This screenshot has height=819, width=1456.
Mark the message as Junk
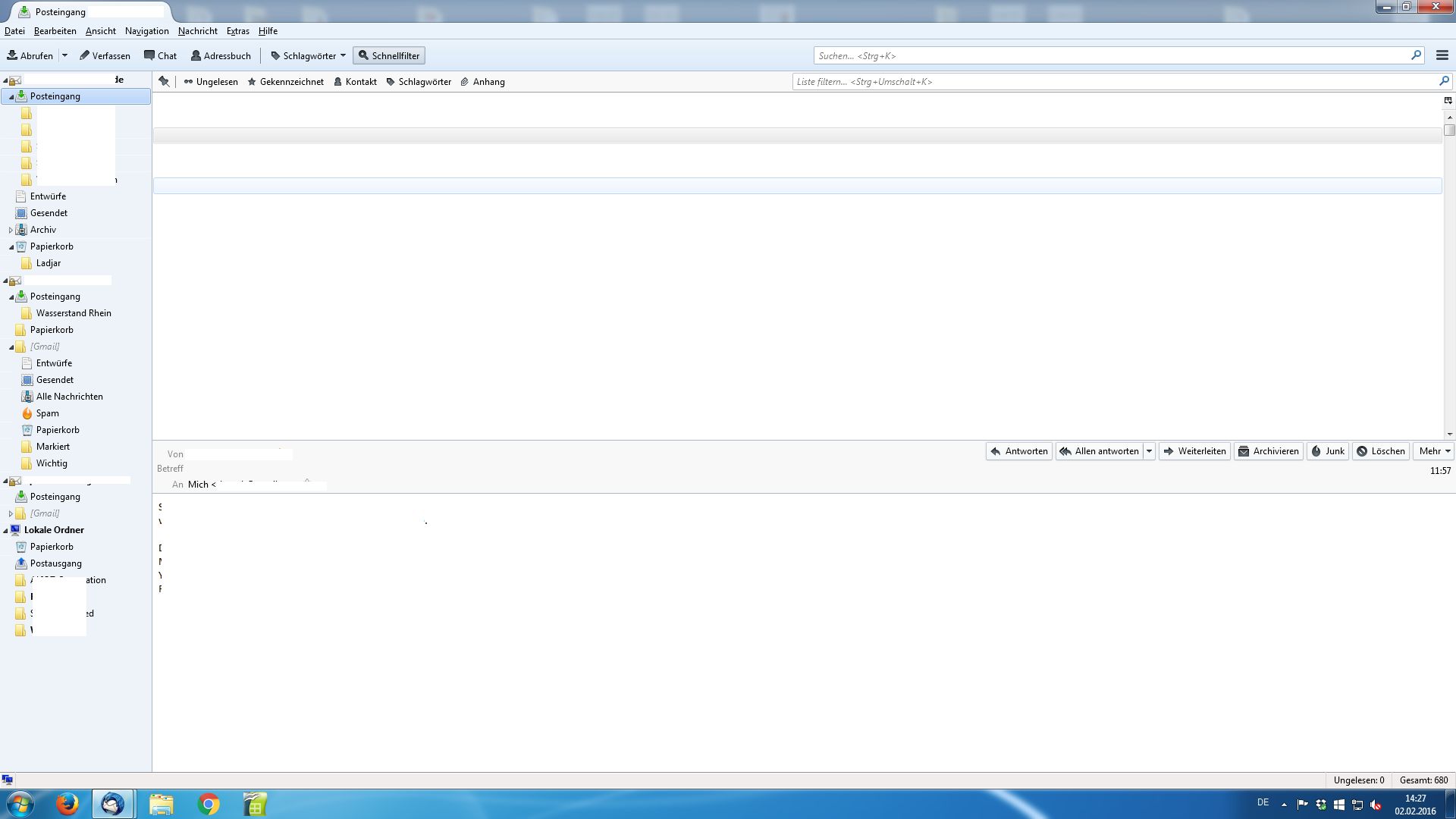(x=1327, y=451)
